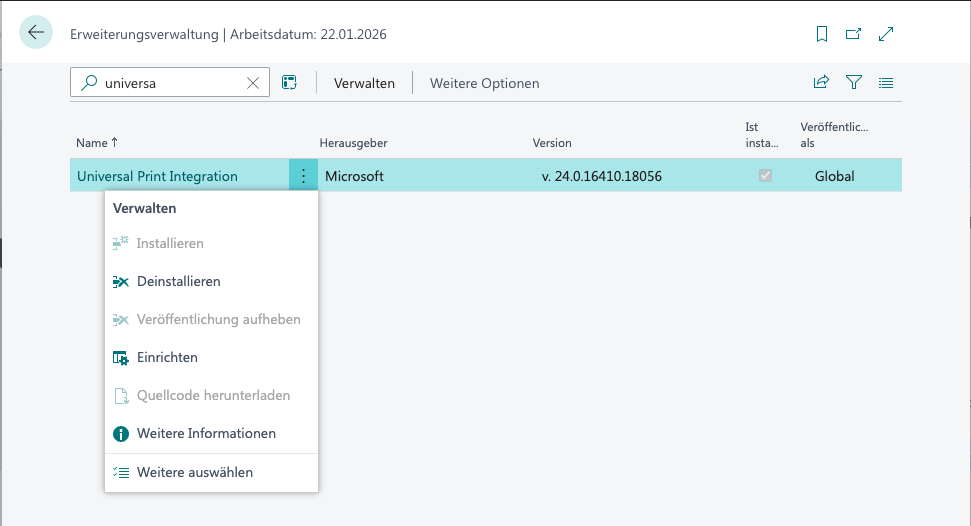Click the Weitere auswählen checklist icon

point(121,473)
